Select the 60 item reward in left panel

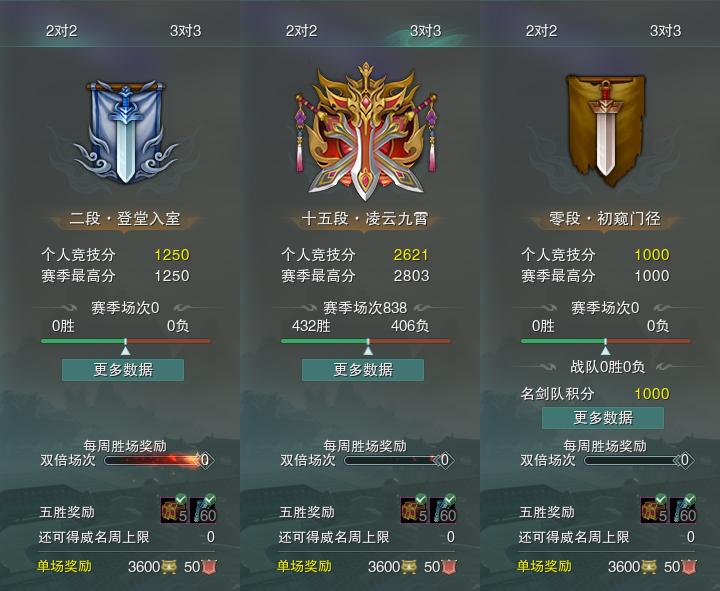[x=203, y=510]
